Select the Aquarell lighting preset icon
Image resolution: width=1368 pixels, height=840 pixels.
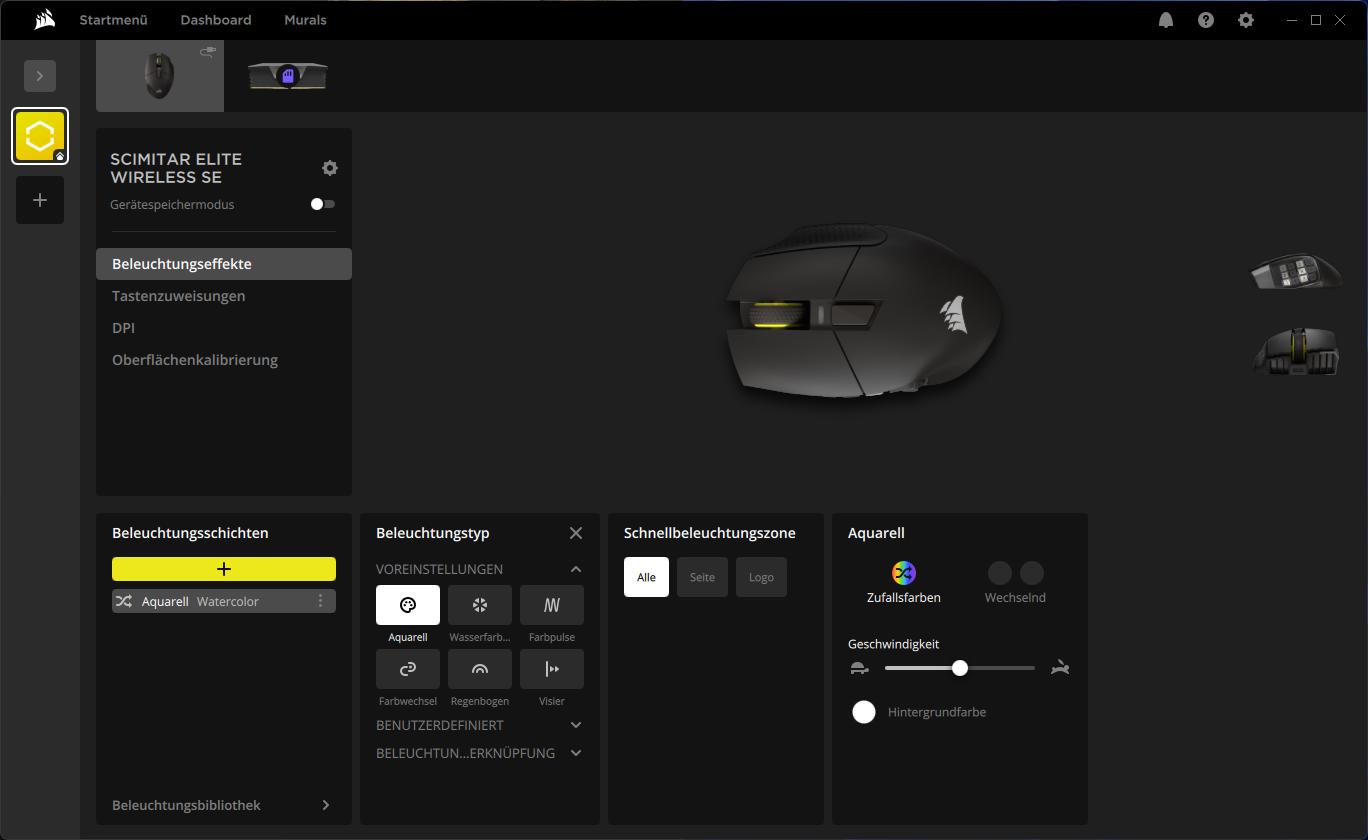click(x=407, y=605)
